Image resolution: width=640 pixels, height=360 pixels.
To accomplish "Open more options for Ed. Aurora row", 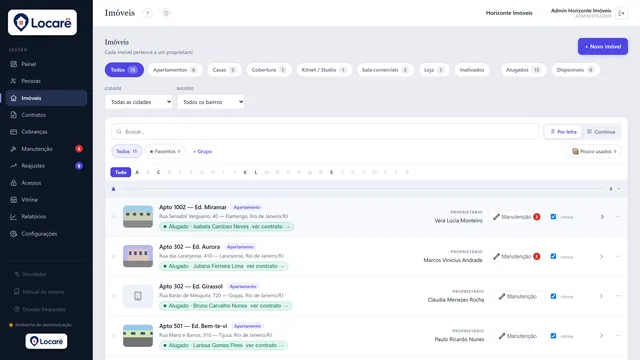I will pos(618,256).
